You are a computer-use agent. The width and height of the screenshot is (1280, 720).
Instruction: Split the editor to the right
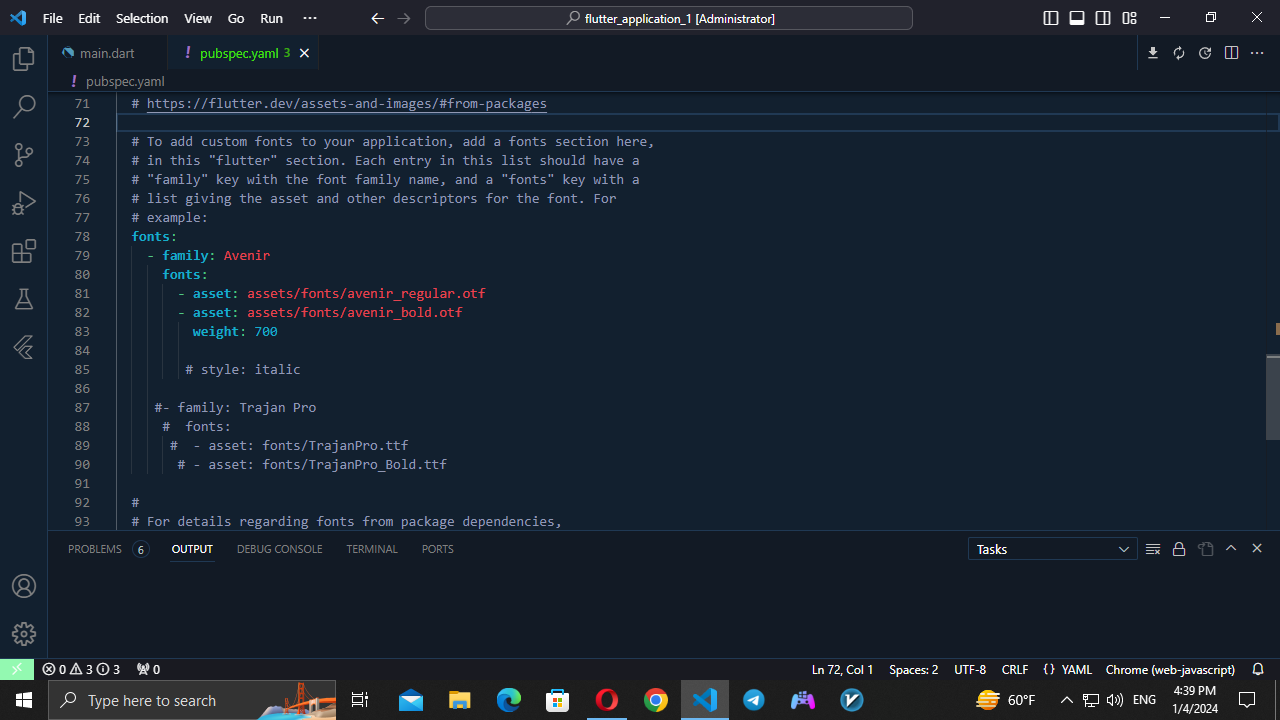point(1231,53)
